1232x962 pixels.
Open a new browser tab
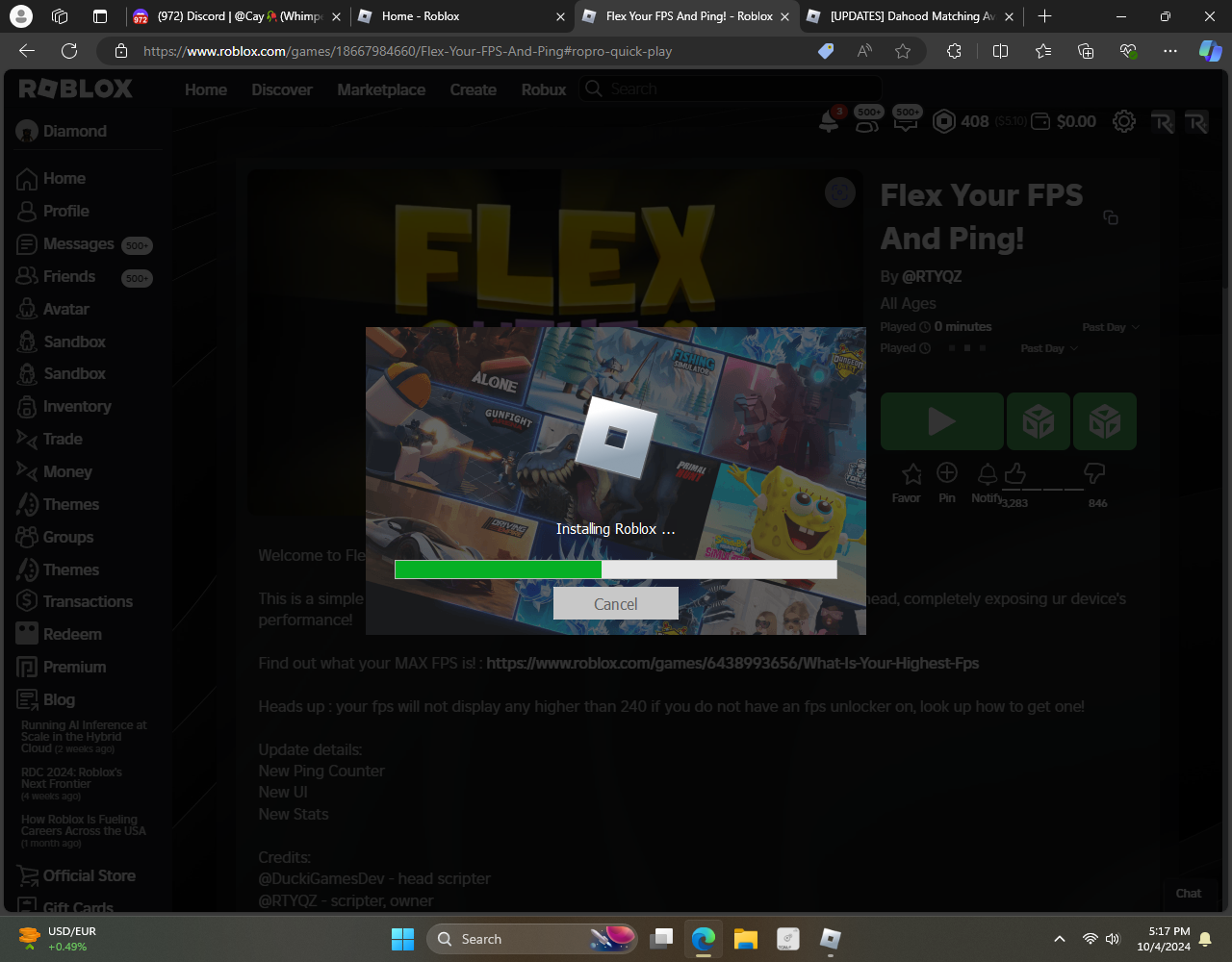1045,16
